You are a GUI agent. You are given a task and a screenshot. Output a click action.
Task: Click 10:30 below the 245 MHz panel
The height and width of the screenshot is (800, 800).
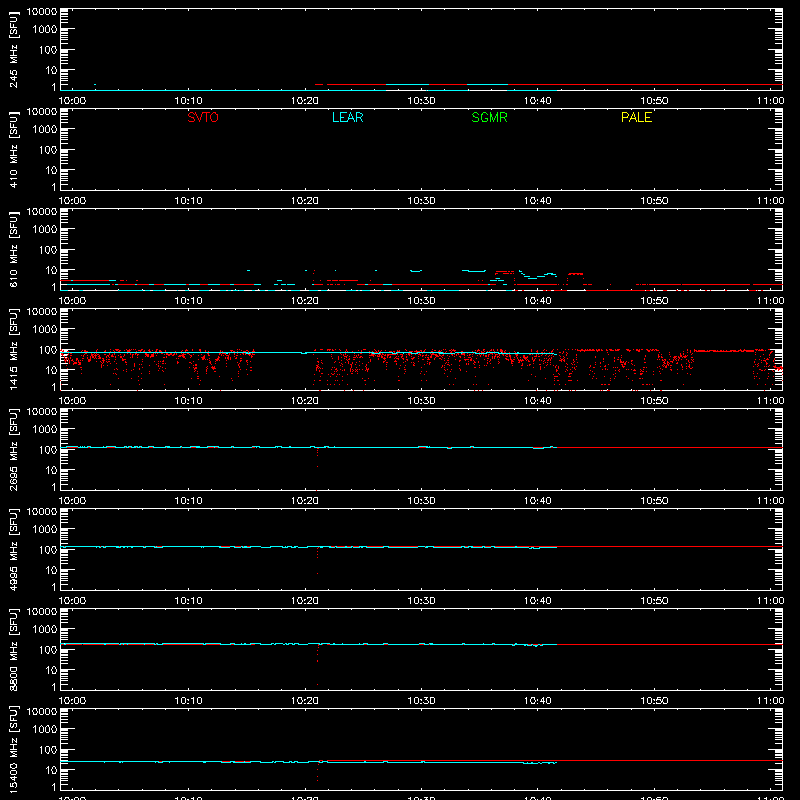click(x=421, y=101)
